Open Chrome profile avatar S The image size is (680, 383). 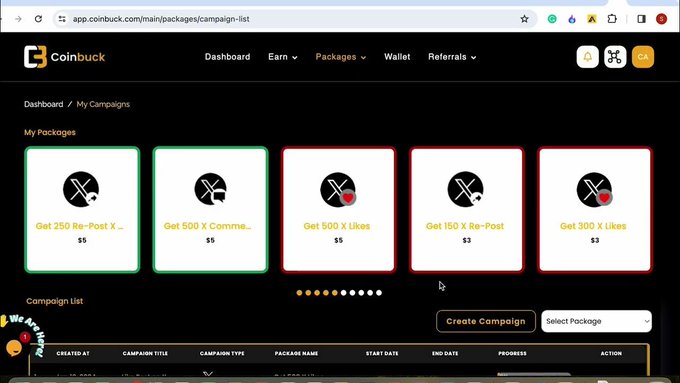[x=661, y=19]
